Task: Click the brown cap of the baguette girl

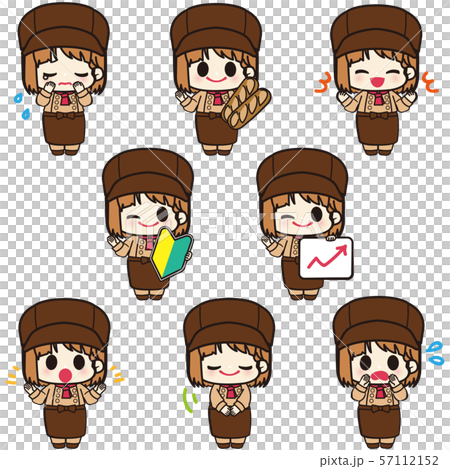Action: click(x=216, y=30)
